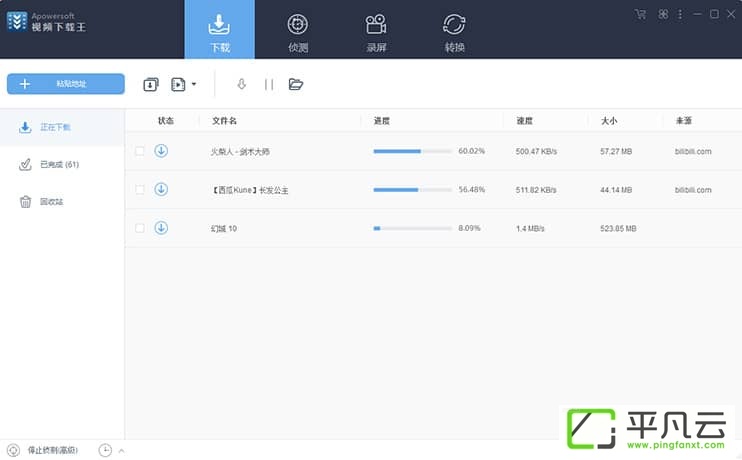Click file name 【西瓜Kune】长发公主
Viewport: 742px width, 460px height.
[249, 190]
